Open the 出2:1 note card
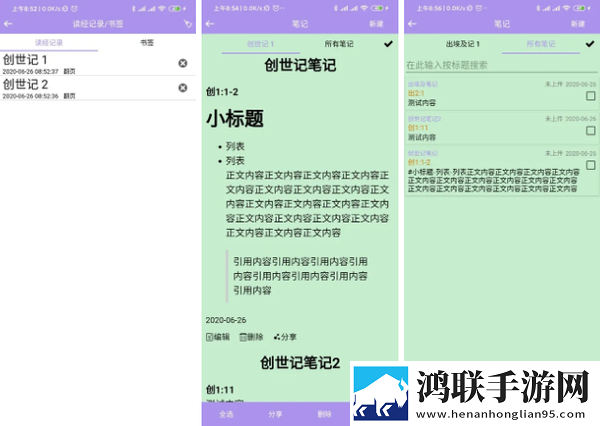The height and width of the screenshot is (426, 600). pyautogui.click(x=502, y=94)
